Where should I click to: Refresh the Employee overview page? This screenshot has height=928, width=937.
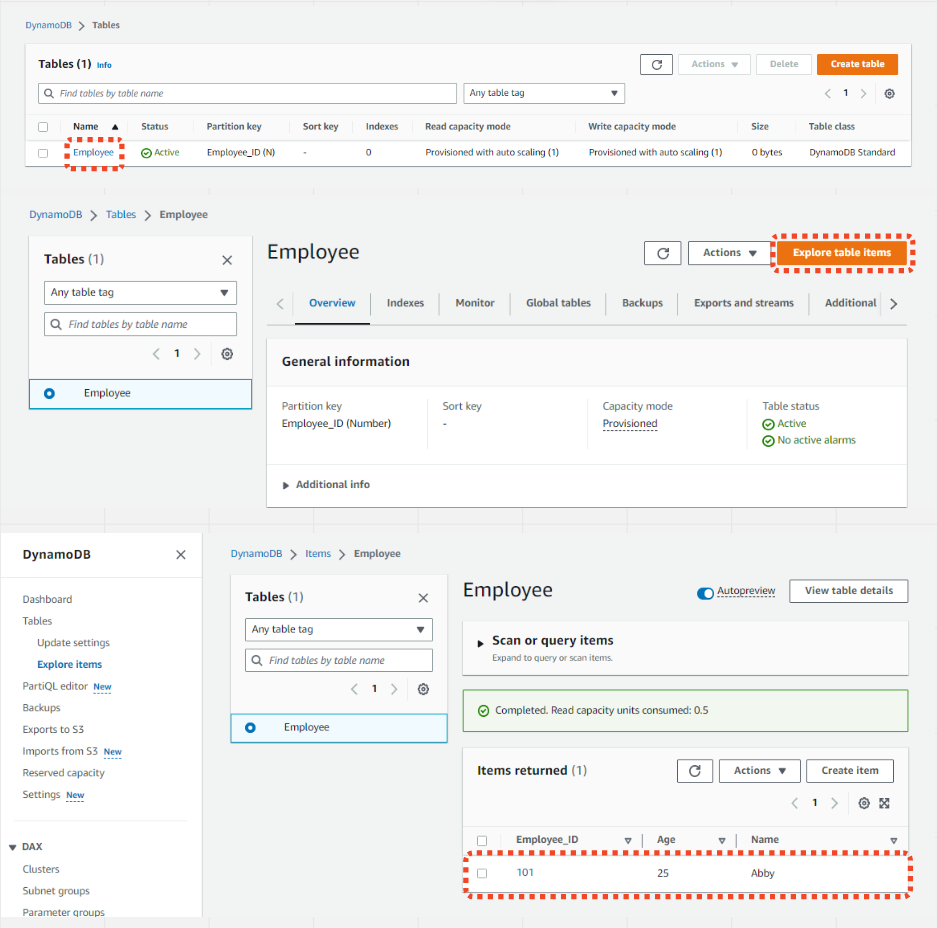[x=662, y=253]
